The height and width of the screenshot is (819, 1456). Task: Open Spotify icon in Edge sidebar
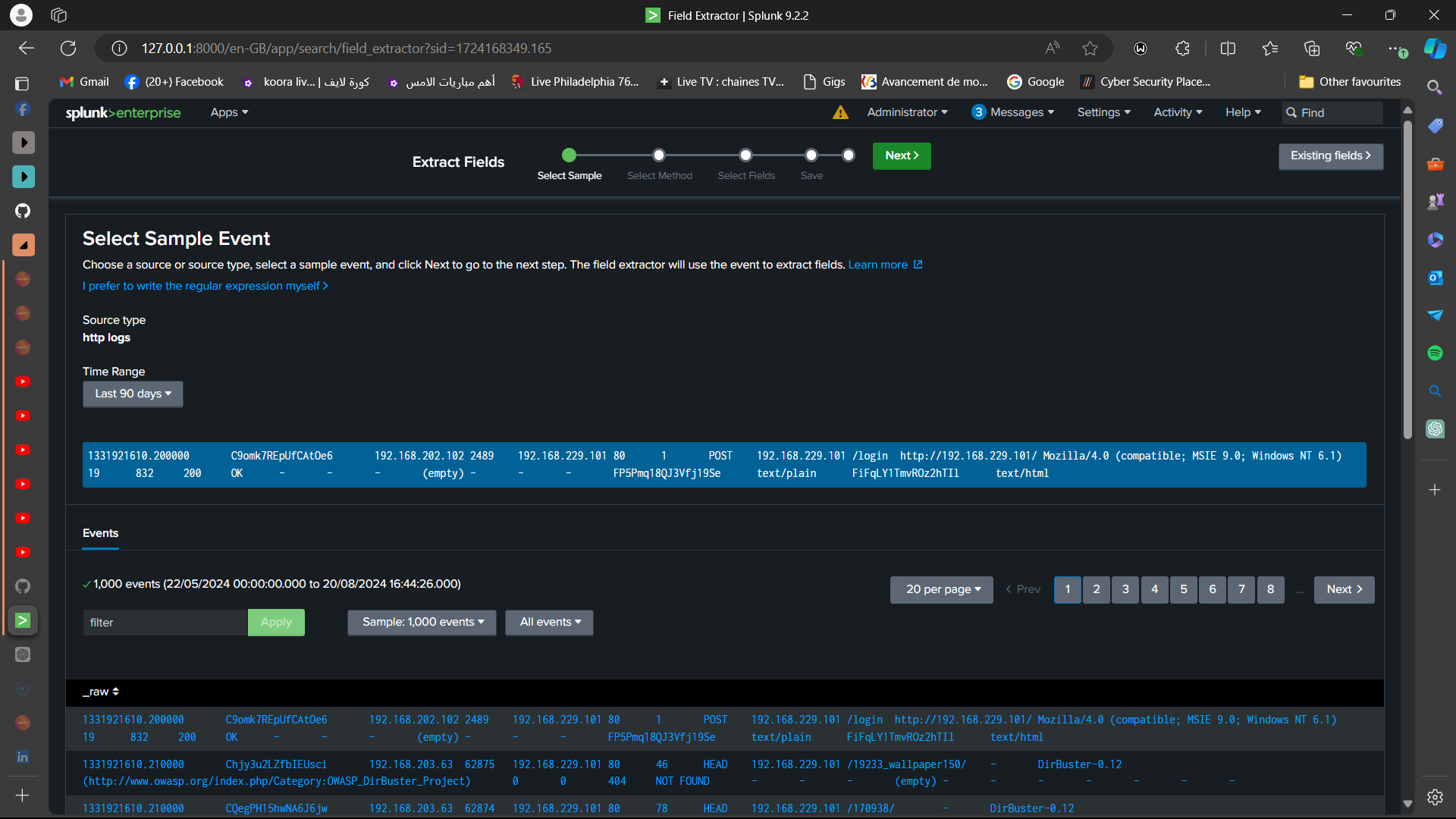tap(1435, 353)
